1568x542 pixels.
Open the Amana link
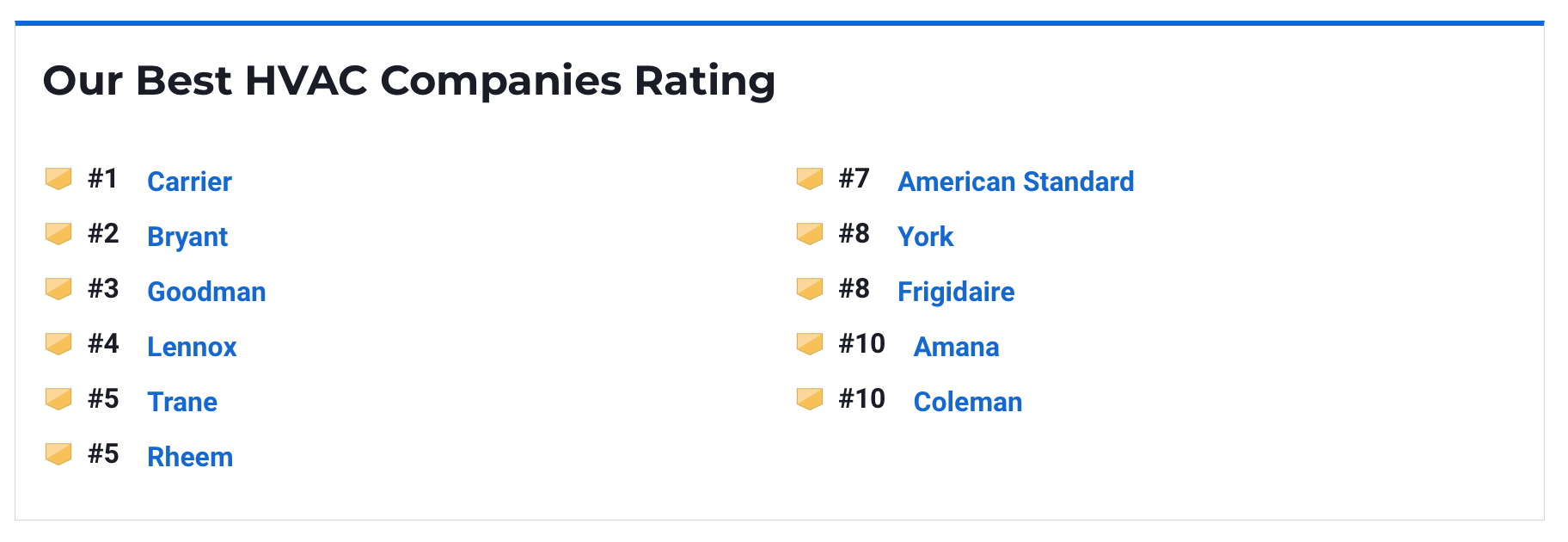pyautogui.click(x=956, y=347)
